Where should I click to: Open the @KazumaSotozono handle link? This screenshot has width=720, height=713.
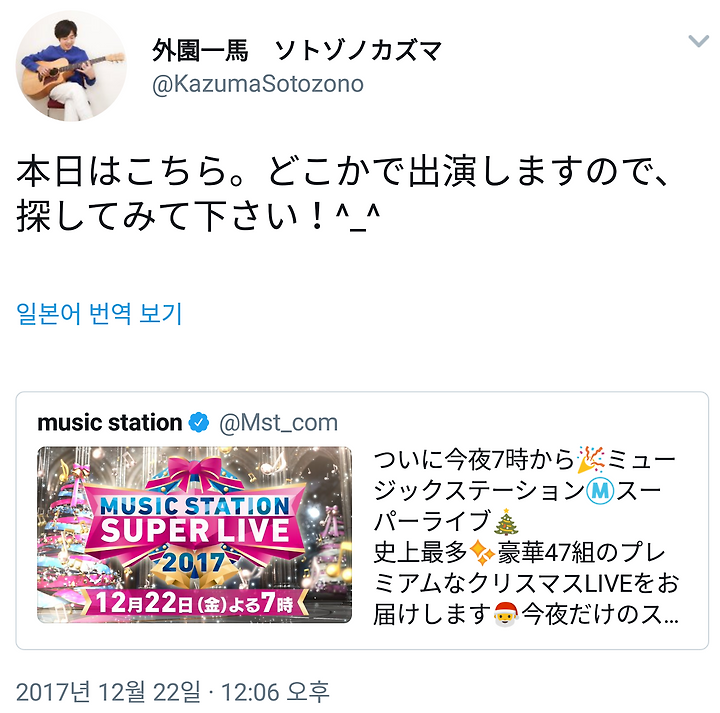pos(258,84)
